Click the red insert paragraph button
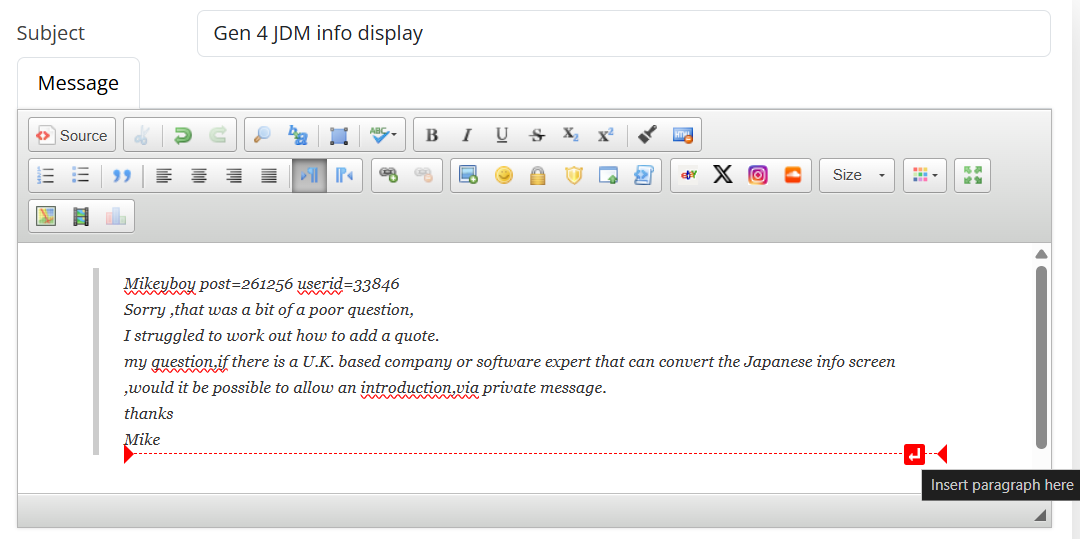The height and width of the screenshot is (539, 1080). click(914, 455)
